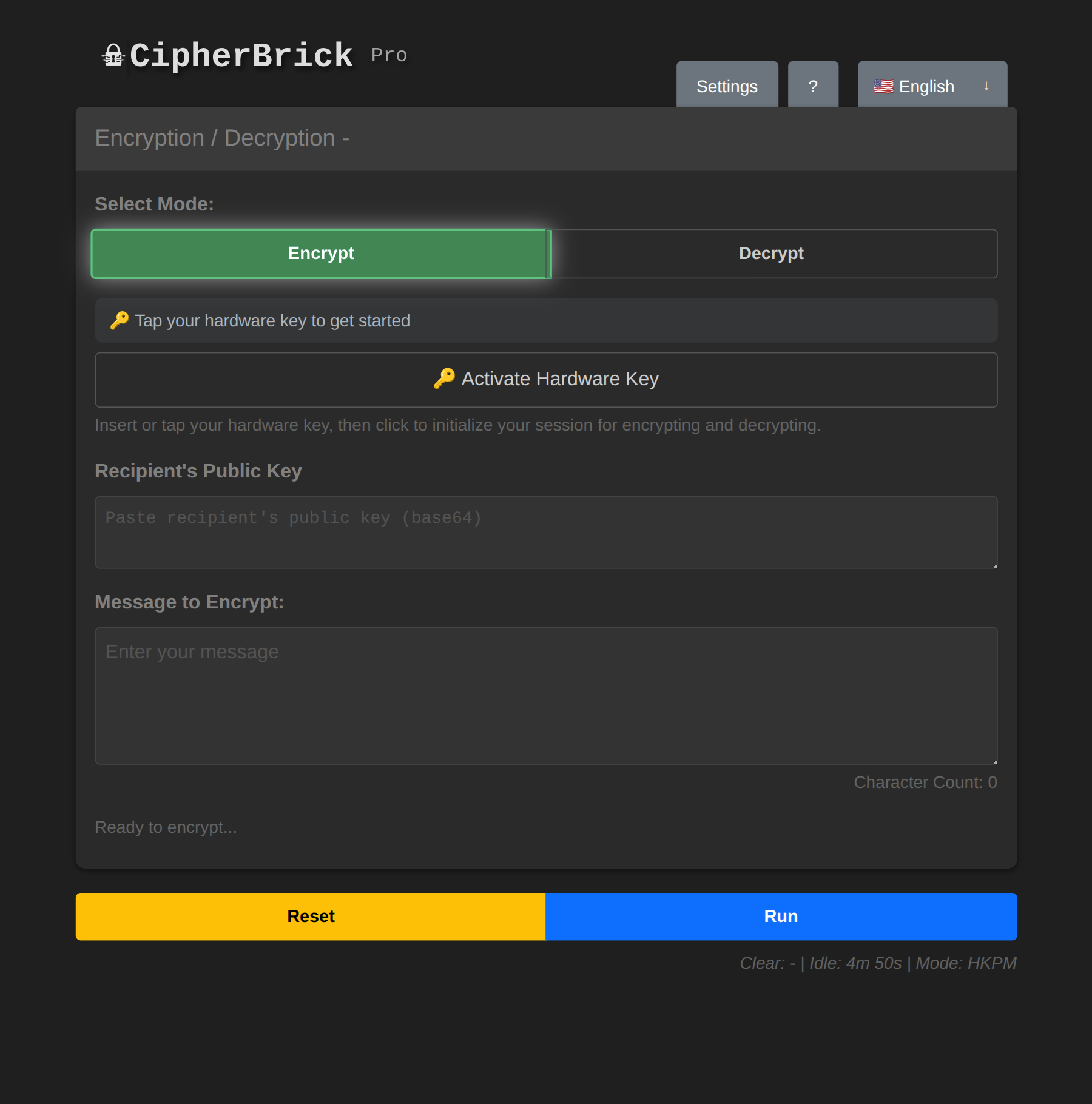Click the recipient's public key field

click(546, 532)
